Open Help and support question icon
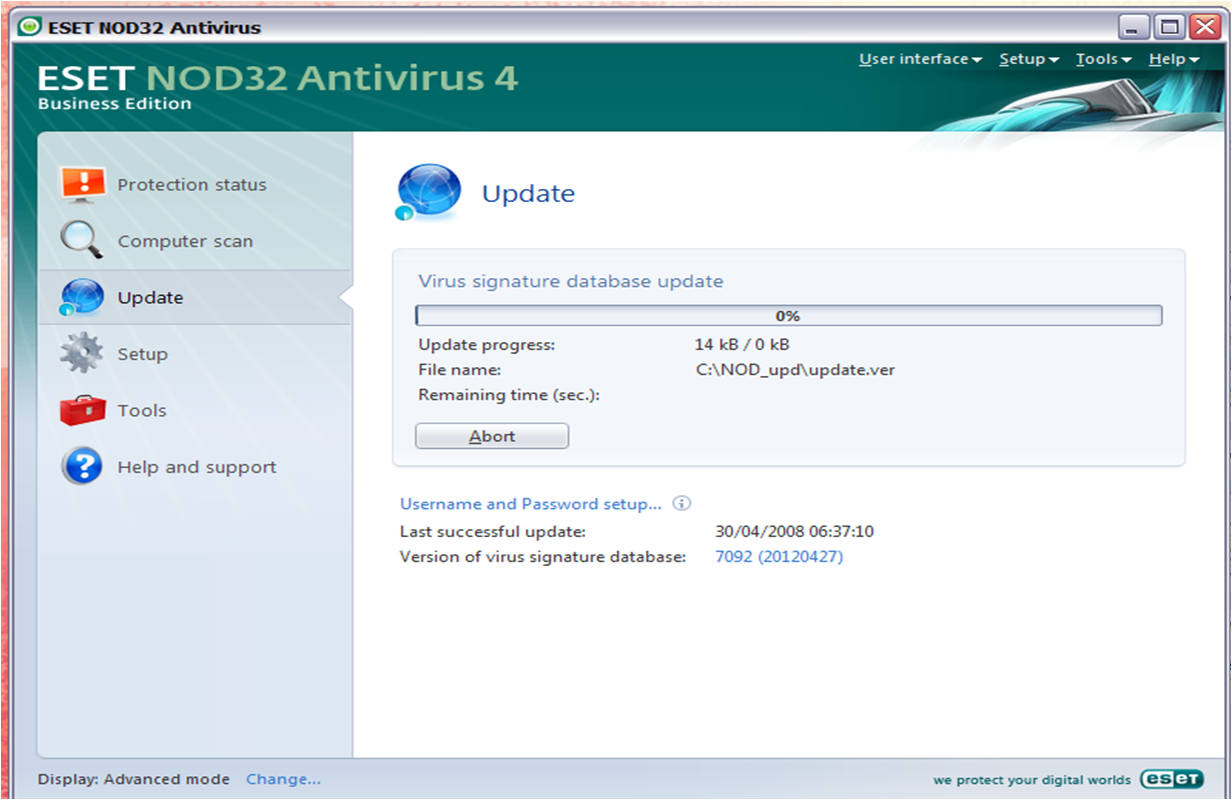 pos(82,466)
